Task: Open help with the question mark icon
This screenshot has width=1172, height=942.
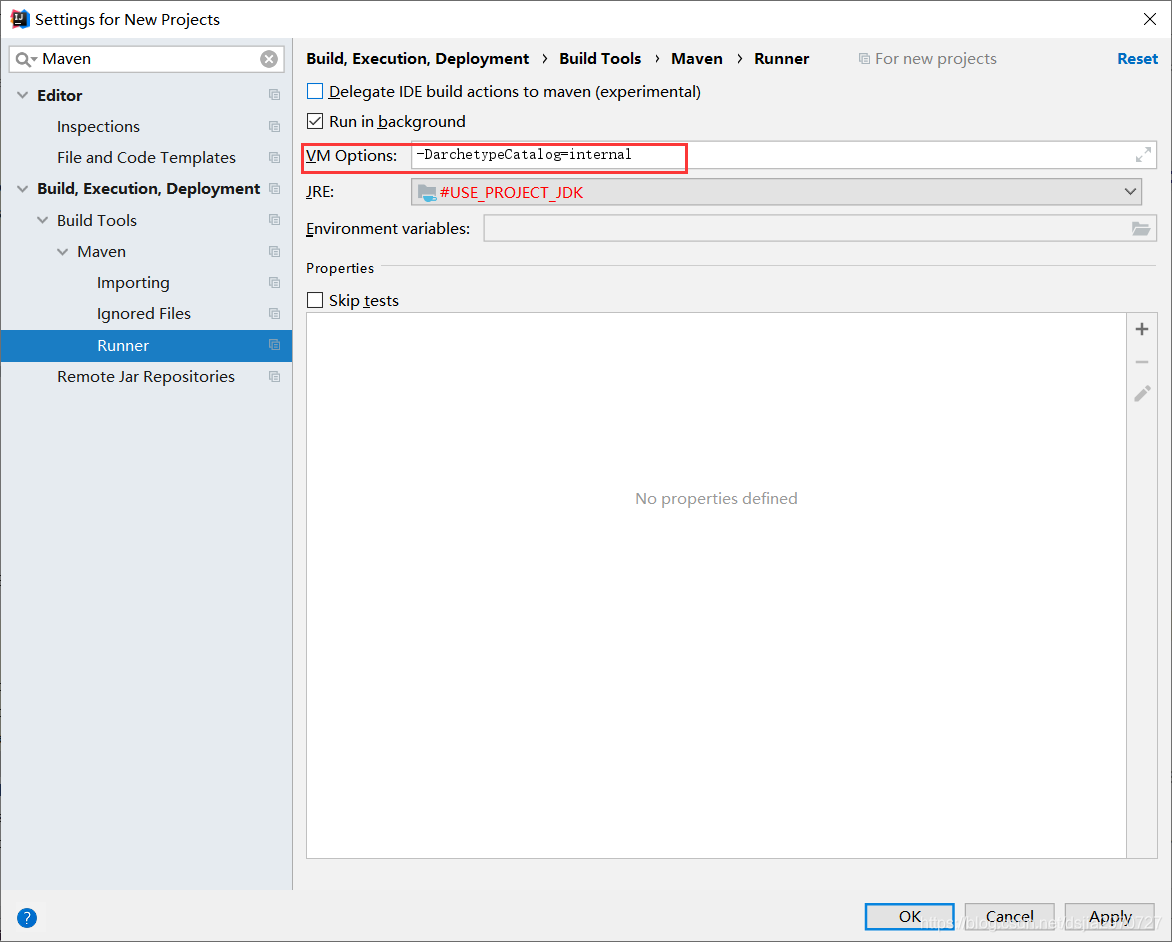Action: (26, 917)
